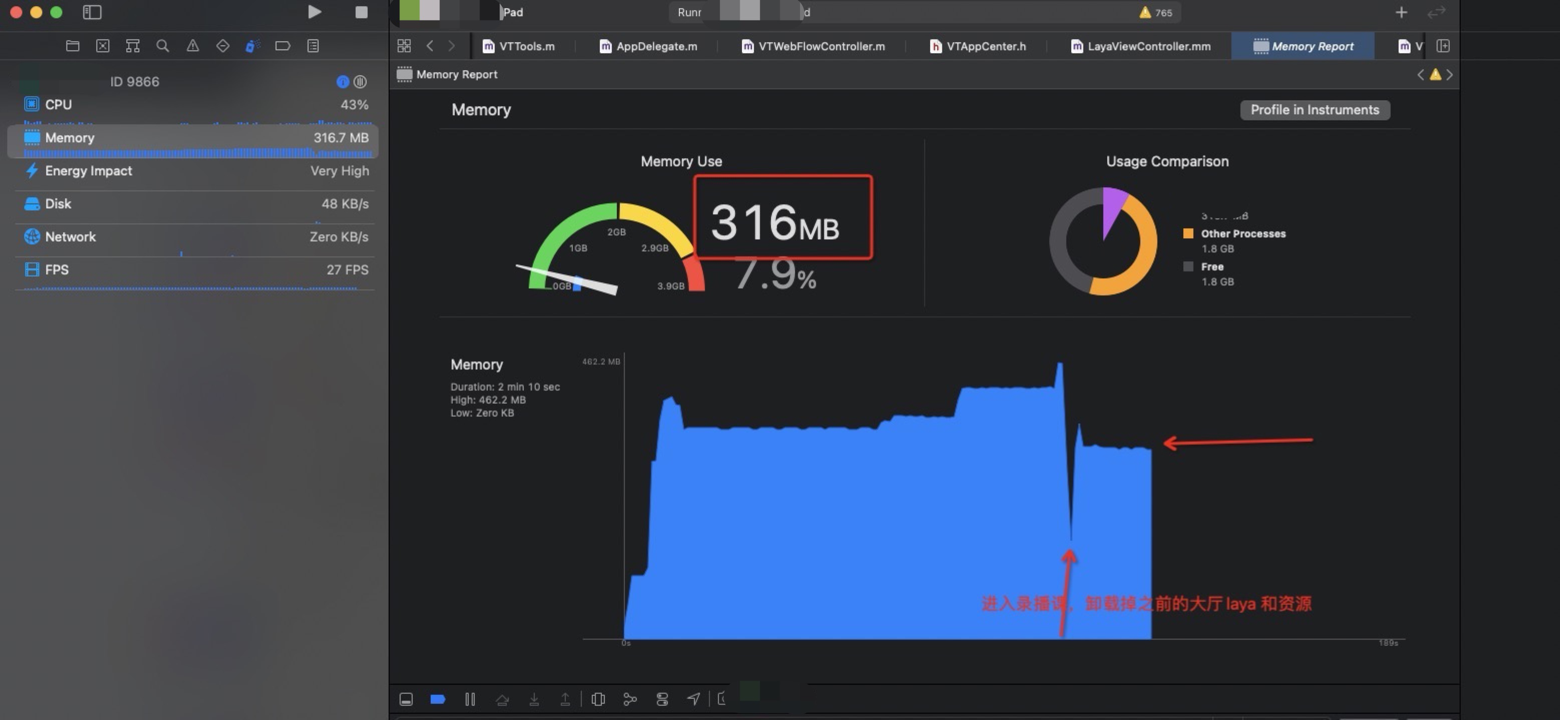The image size is (1560, 720).
Task: Select the Memory Report tab
Action: pyautogui.click(x=1303, y=46)
